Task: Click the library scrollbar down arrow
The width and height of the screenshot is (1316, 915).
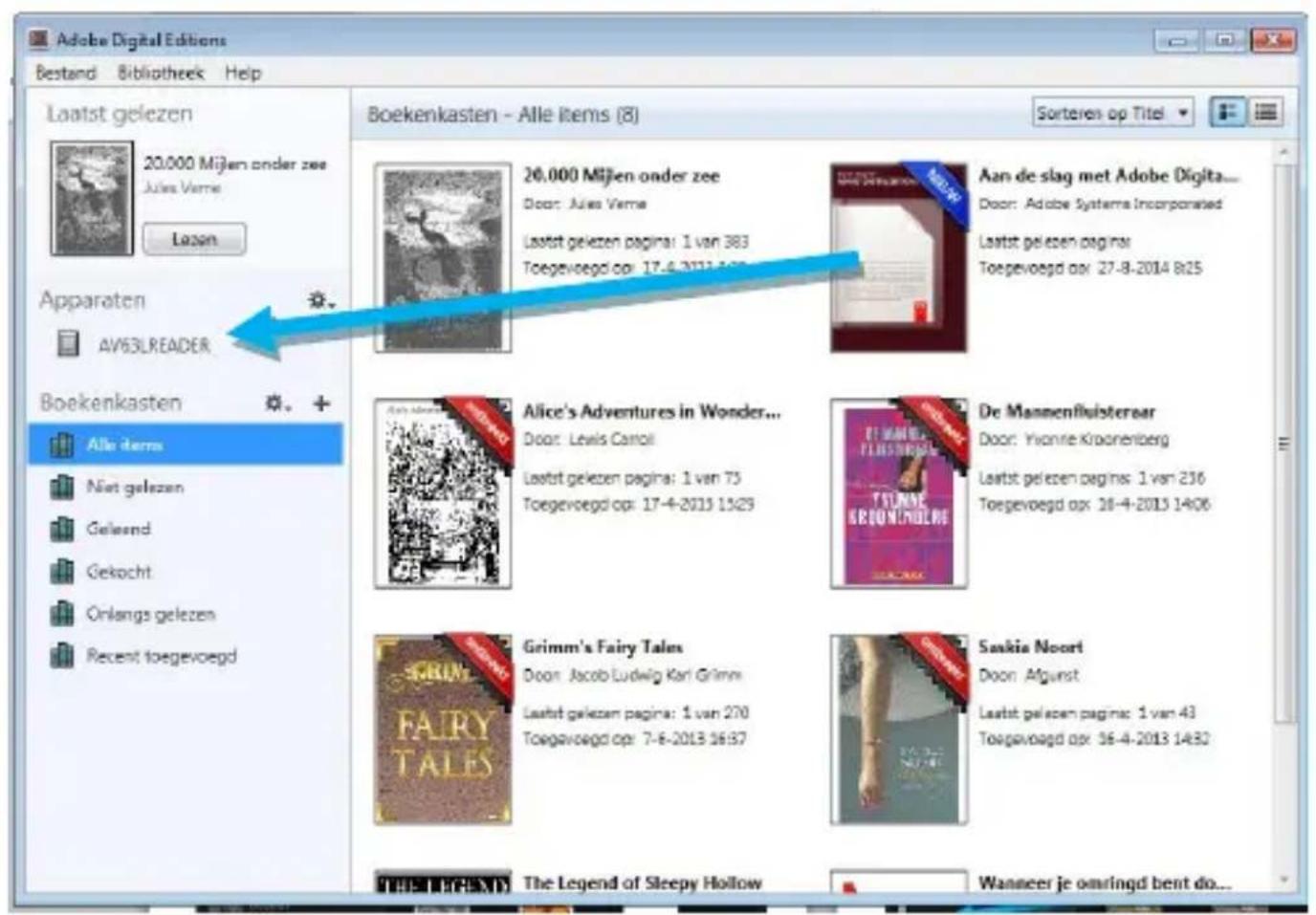Action: tap(1284, 880)
